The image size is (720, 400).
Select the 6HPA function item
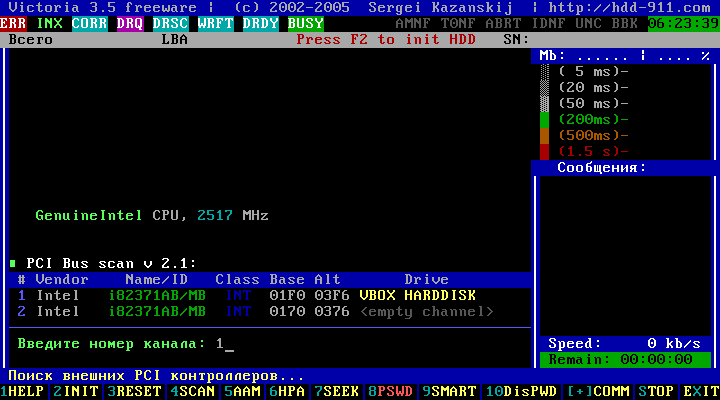287,392
